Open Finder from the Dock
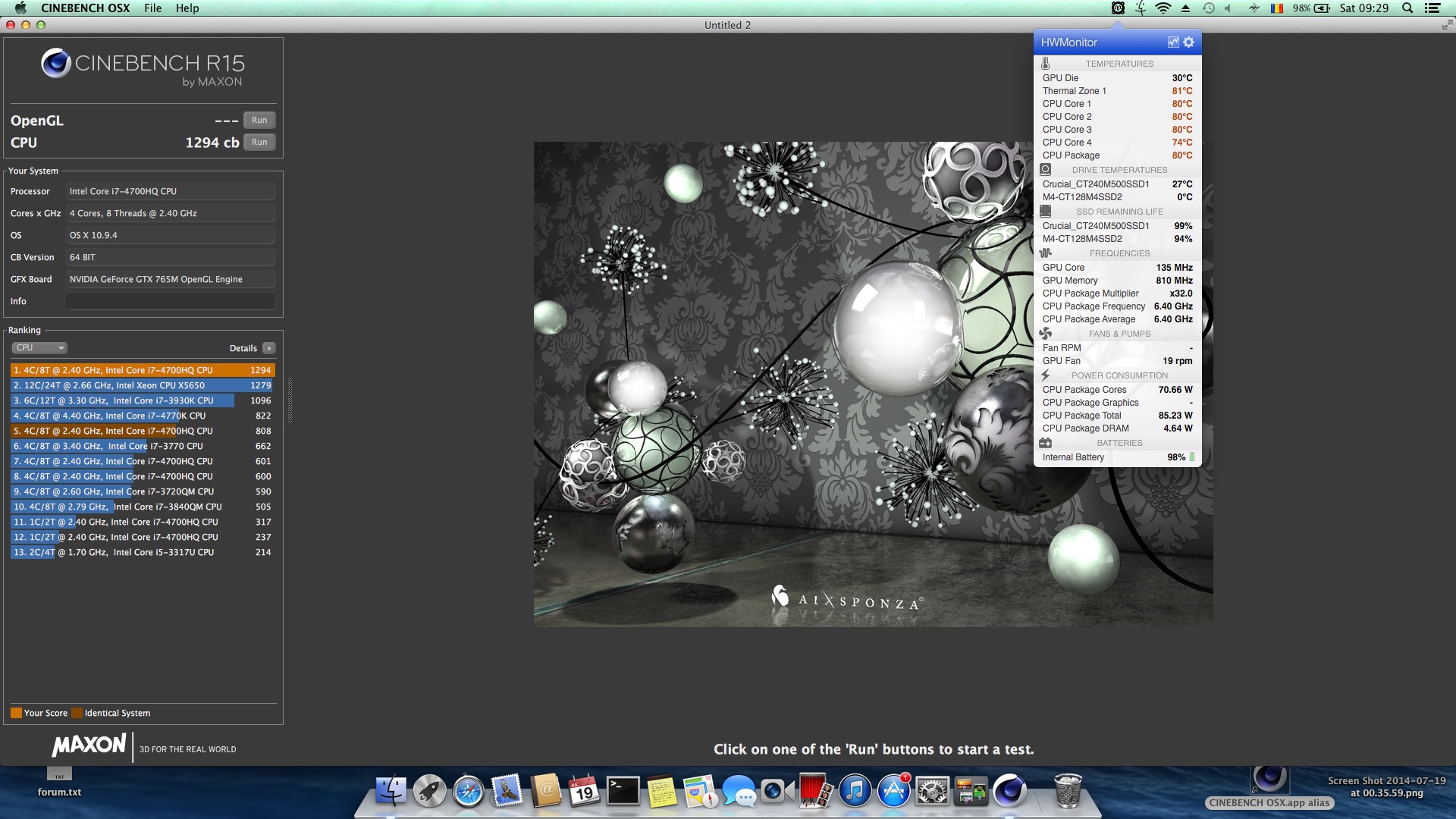The image size is (1456, 819). click(x=391, y=791)
